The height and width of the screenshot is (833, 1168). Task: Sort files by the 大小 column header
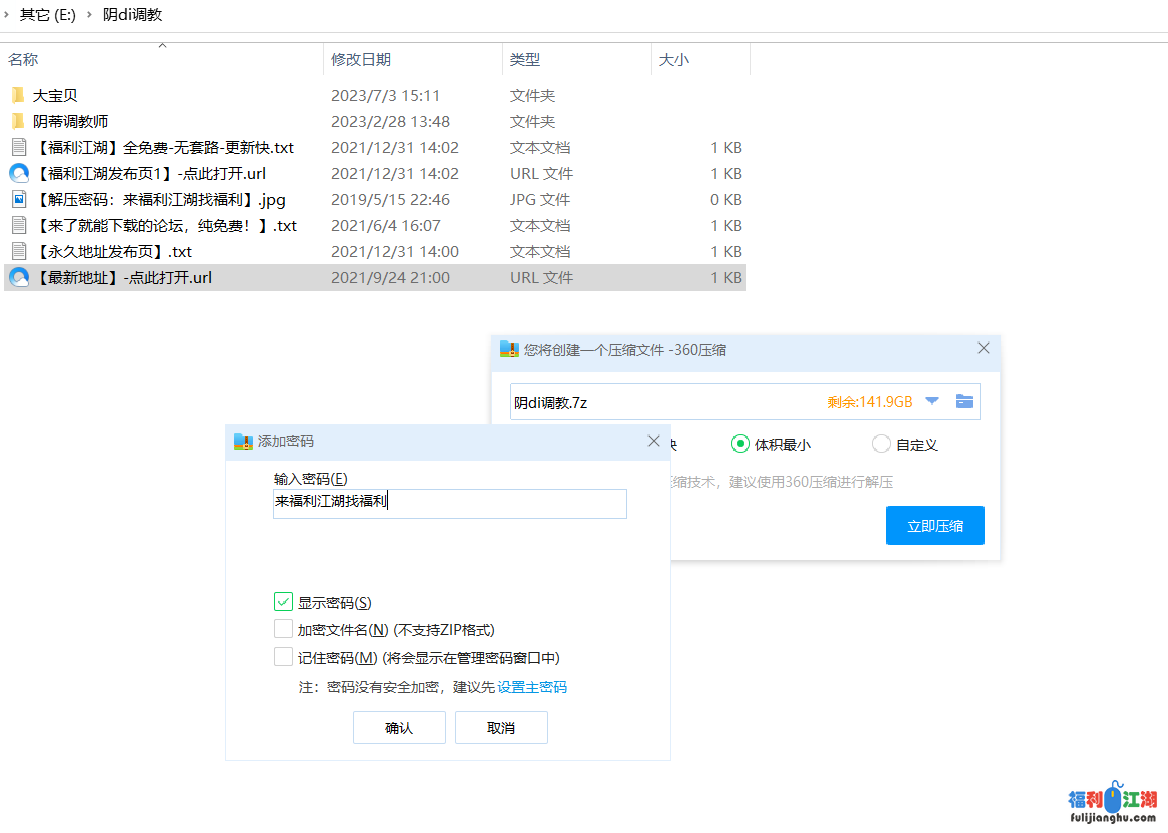pos(673,60)
